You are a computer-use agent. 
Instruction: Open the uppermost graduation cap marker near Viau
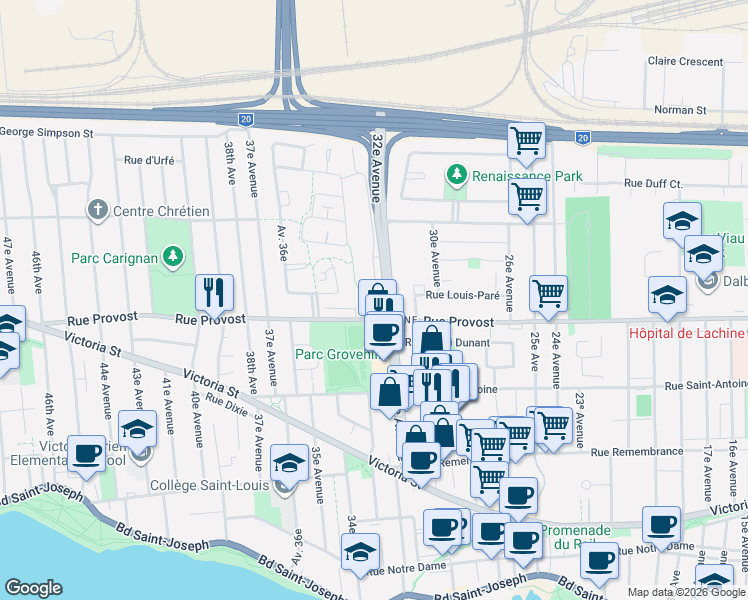point(682,222)
